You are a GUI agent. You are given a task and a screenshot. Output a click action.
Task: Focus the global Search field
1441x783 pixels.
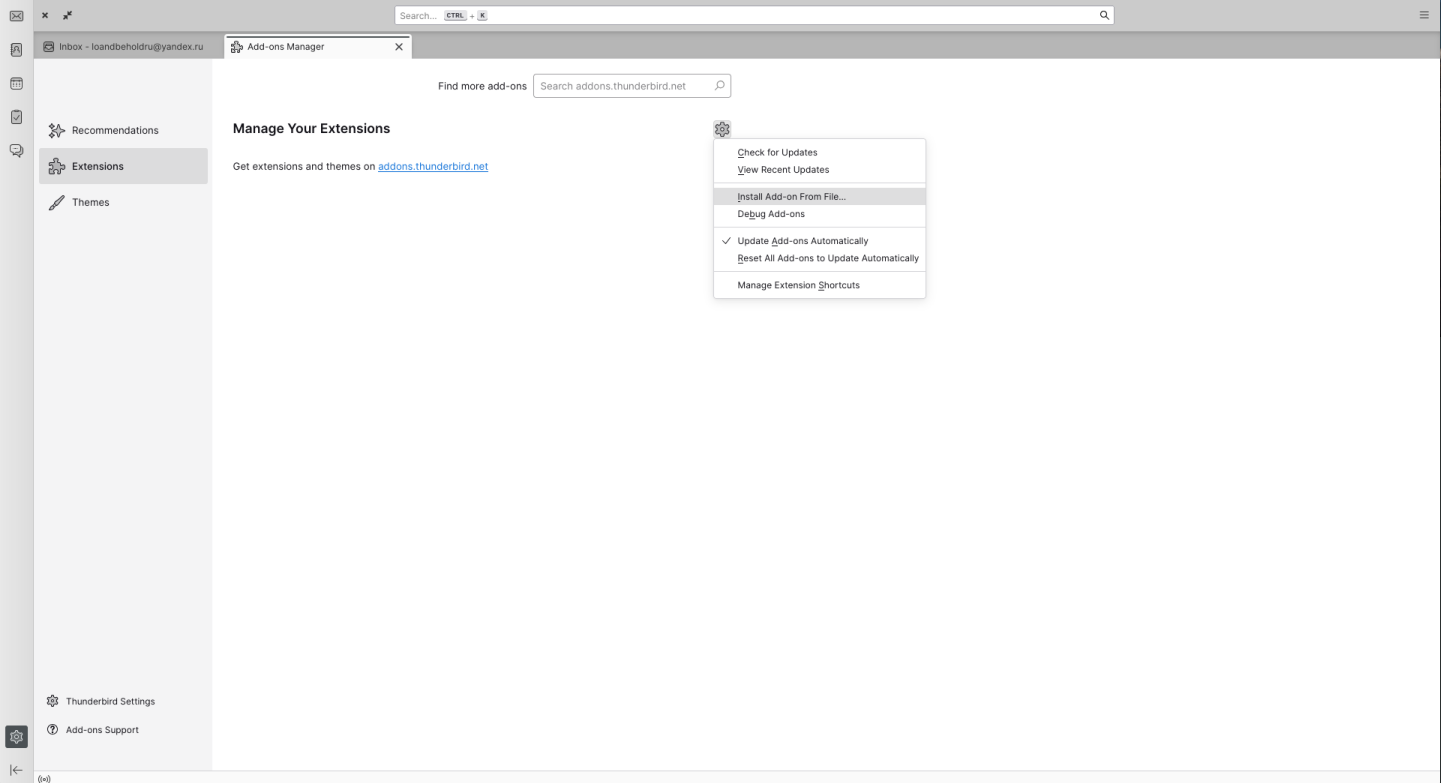tap(754, 15)
